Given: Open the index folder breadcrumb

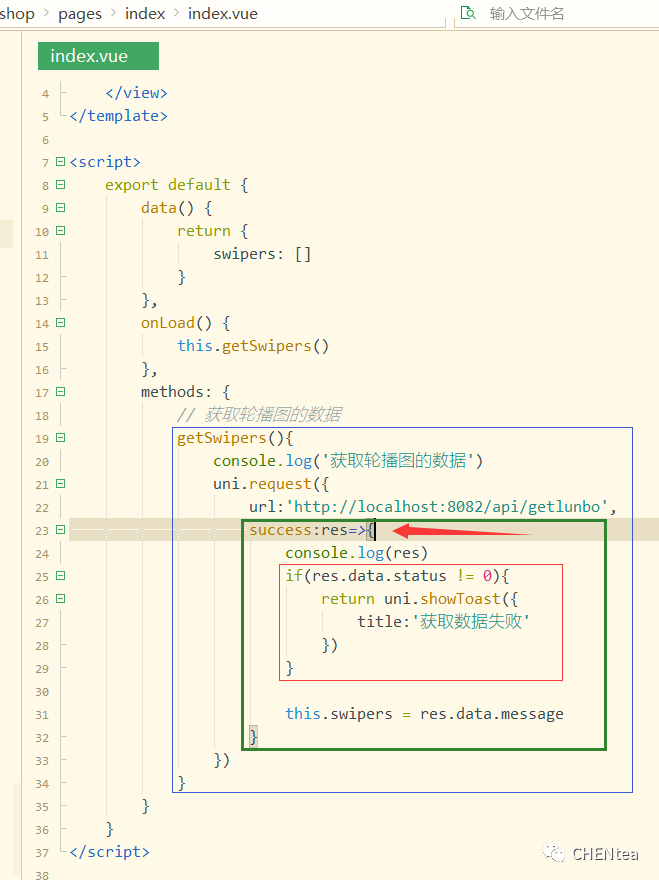Looking at the screenshot, I should [x=145, y=13].
